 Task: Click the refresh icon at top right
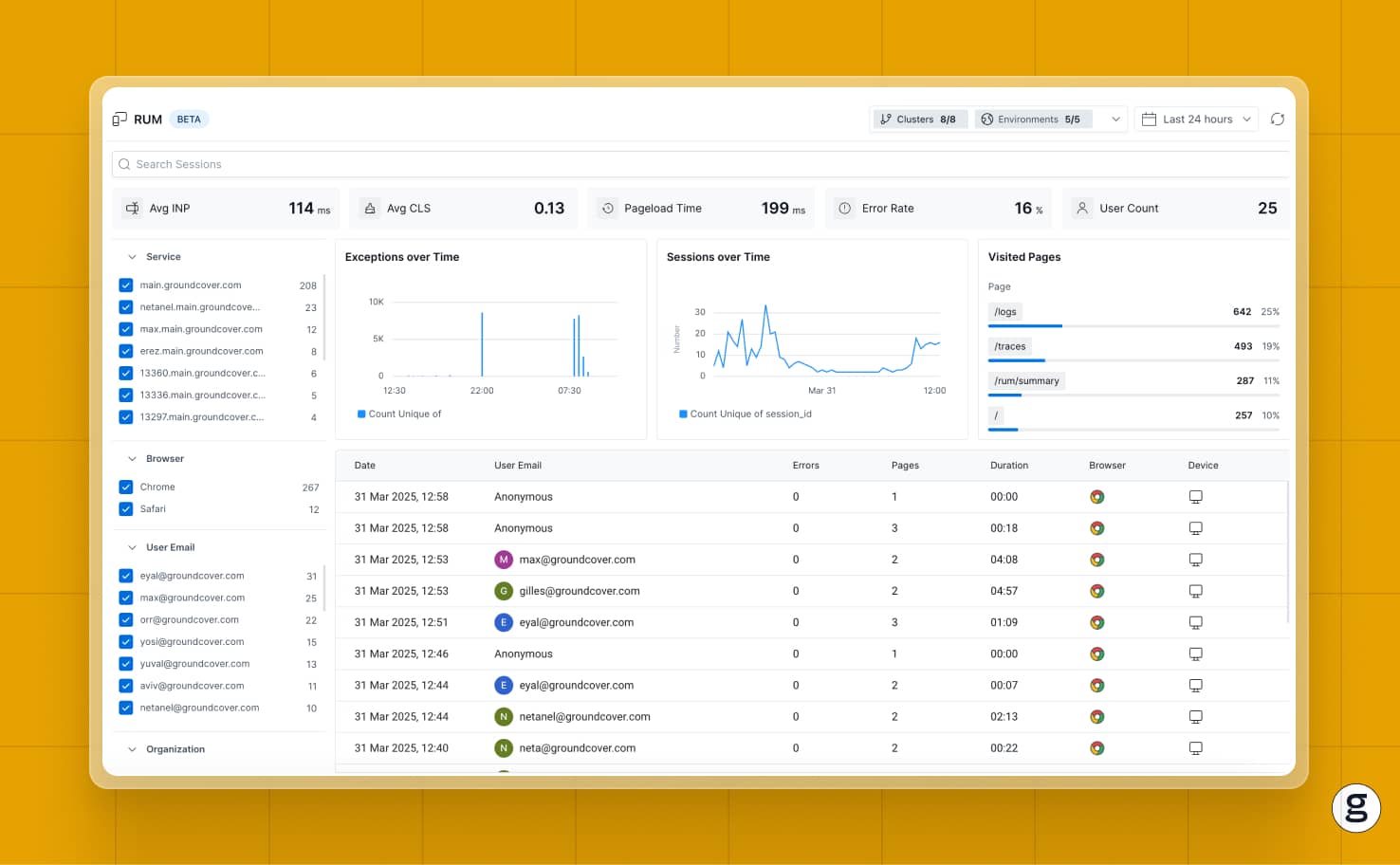1278,120
